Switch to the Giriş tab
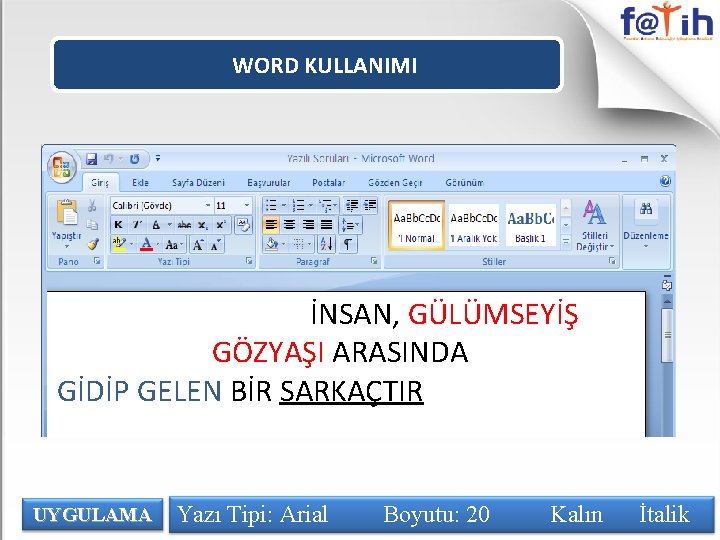720x540 pixels. (100, 183)
